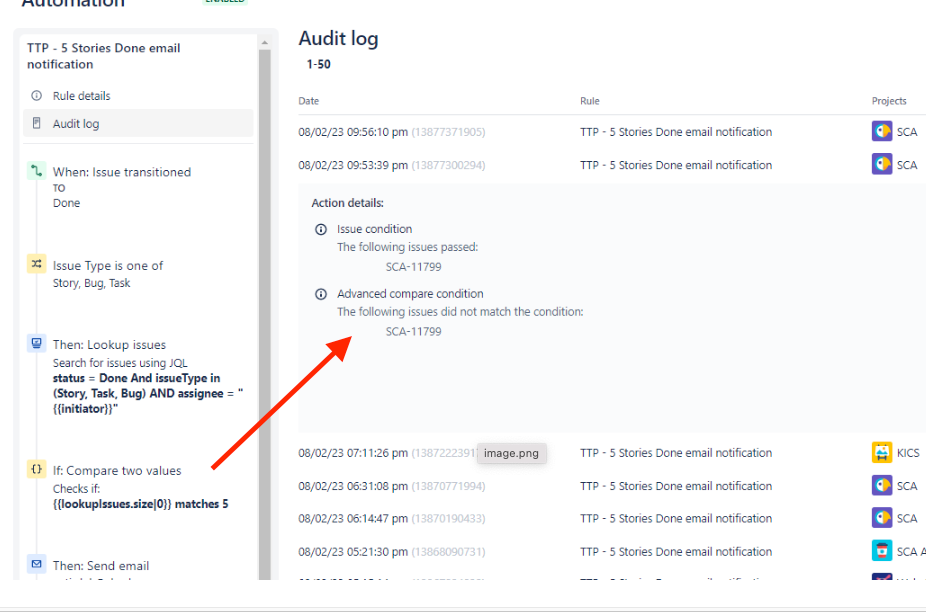Click the SCA project icon for 09:53:39 entry
Image resolution: width=926 pixels, height=612 pixels.
click(882, 164)
